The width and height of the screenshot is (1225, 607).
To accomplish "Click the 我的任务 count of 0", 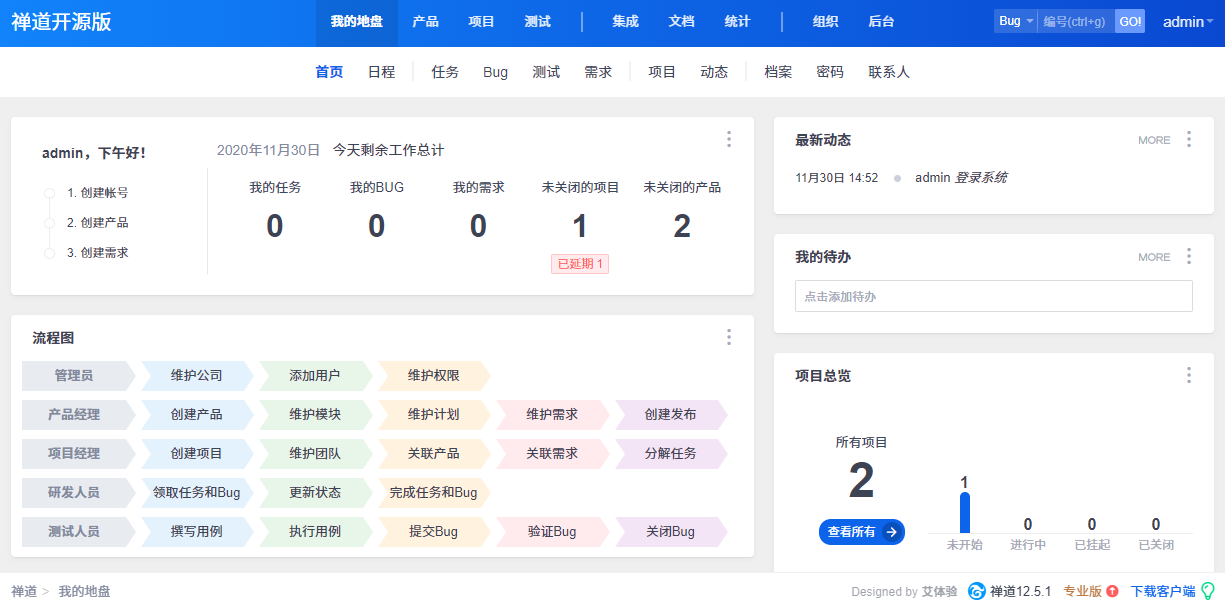I will pos(275,227).
